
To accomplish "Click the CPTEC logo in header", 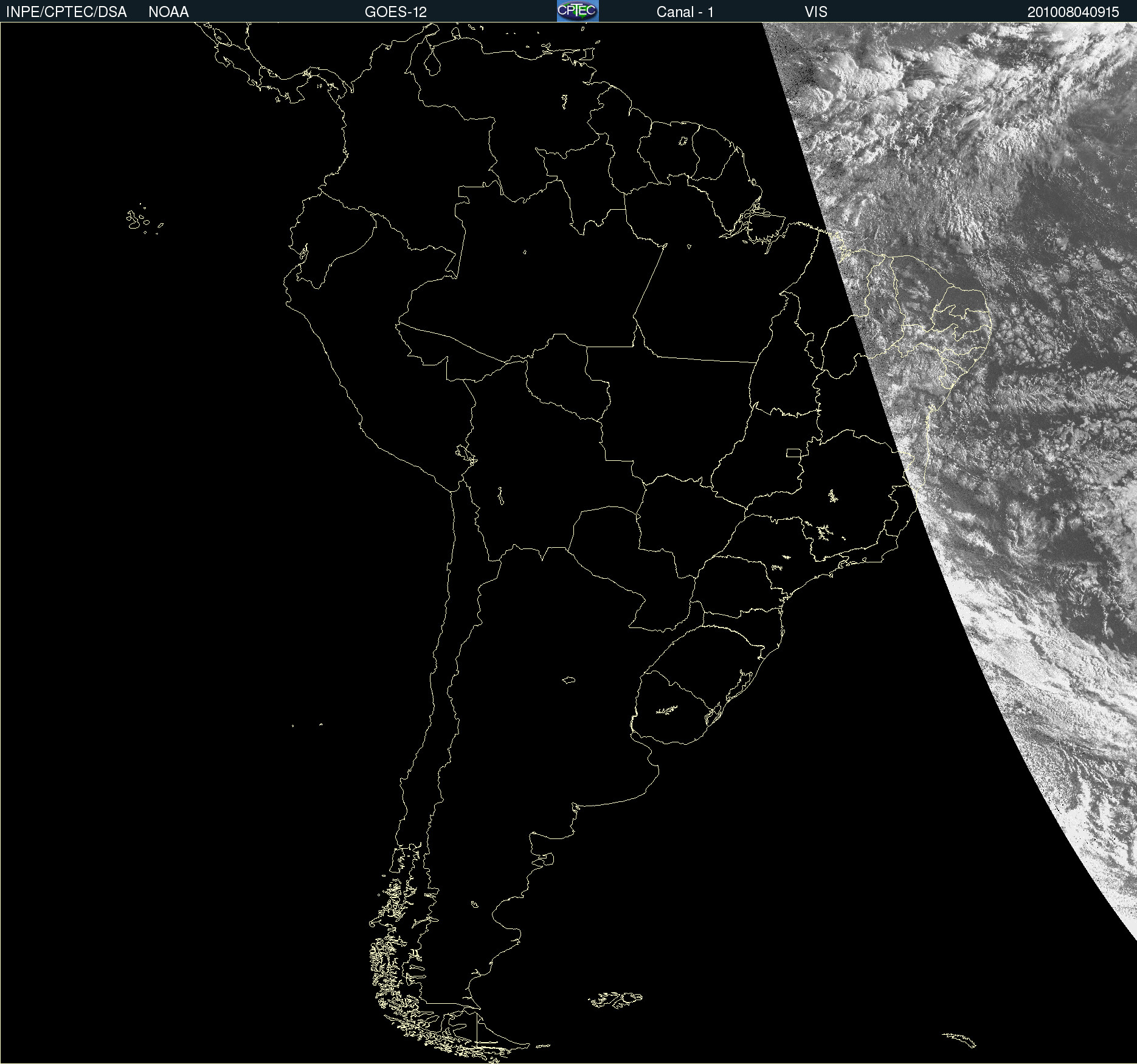I will pyautogui.click(x=578, y=11).
